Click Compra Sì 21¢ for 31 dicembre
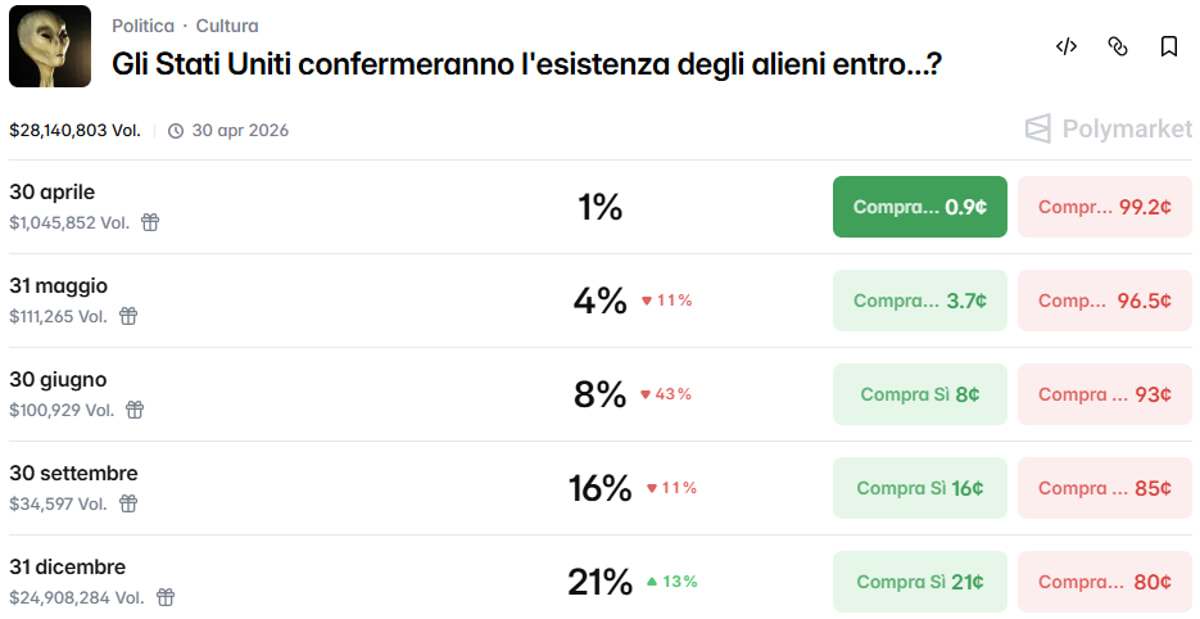This screenshot has width=1200, height=619. tap(919, 582)
